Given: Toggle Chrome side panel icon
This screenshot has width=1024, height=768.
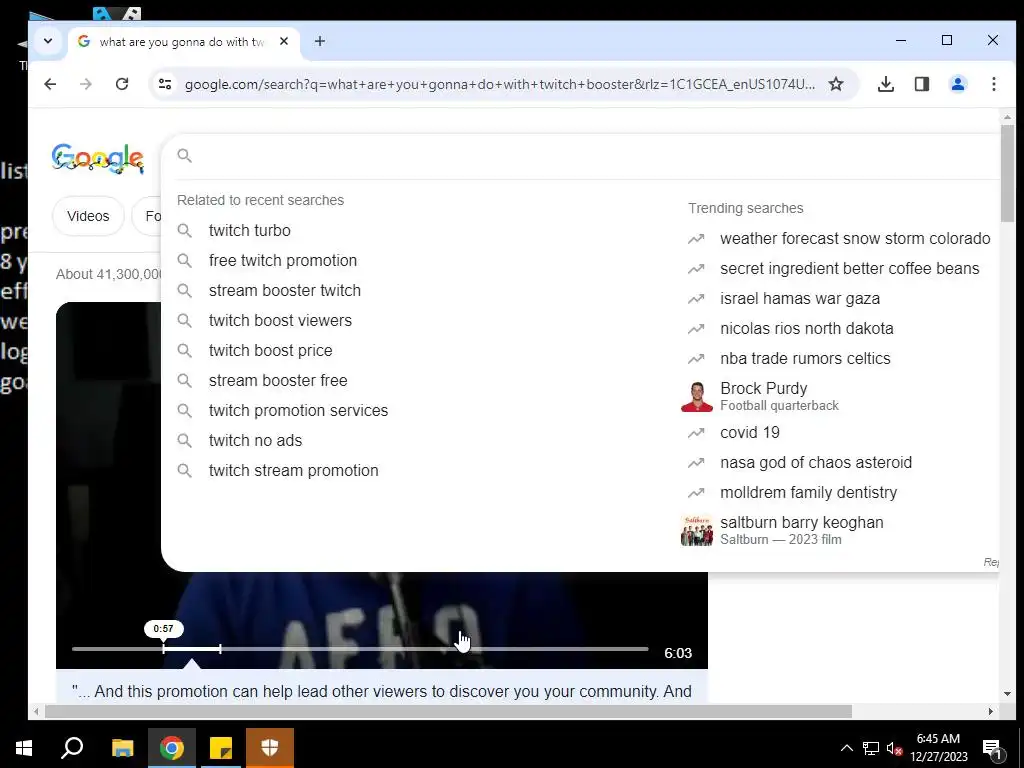Looking at the screenshot, I should (921, 84).
